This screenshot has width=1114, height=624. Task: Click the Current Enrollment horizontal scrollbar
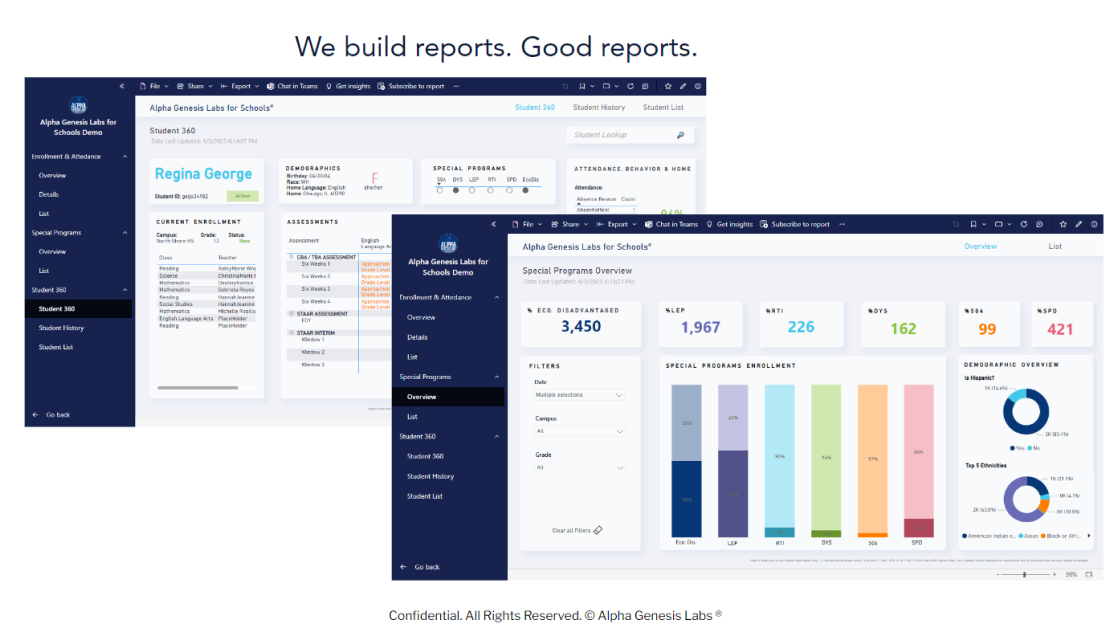[x=198, y=388]
